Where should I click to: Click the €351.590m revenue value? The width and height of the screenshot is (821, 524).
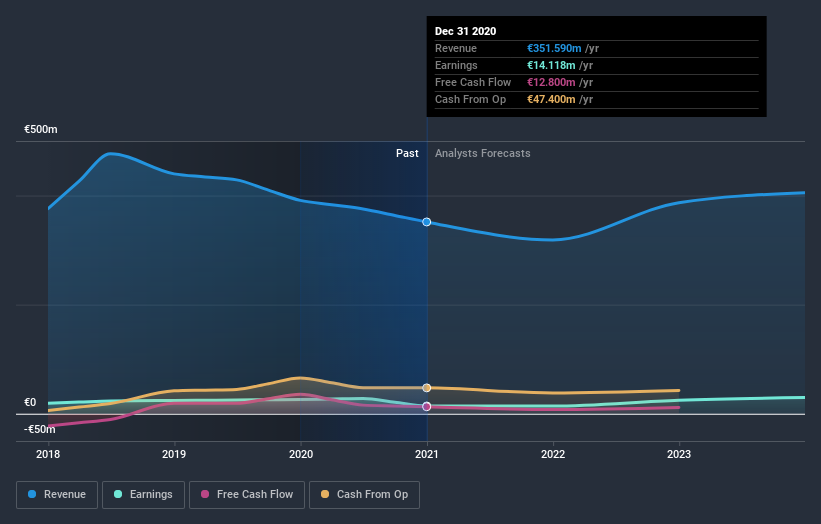[x=554, y=48]
